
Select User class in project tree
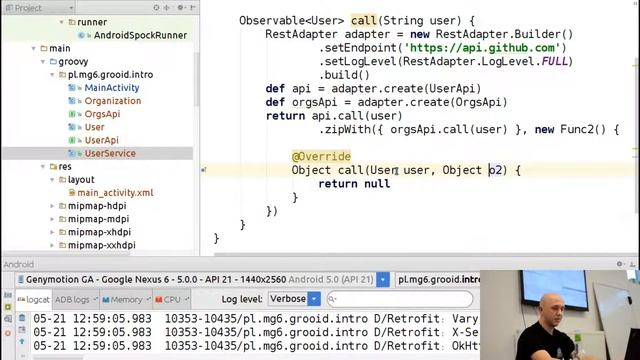94,127
